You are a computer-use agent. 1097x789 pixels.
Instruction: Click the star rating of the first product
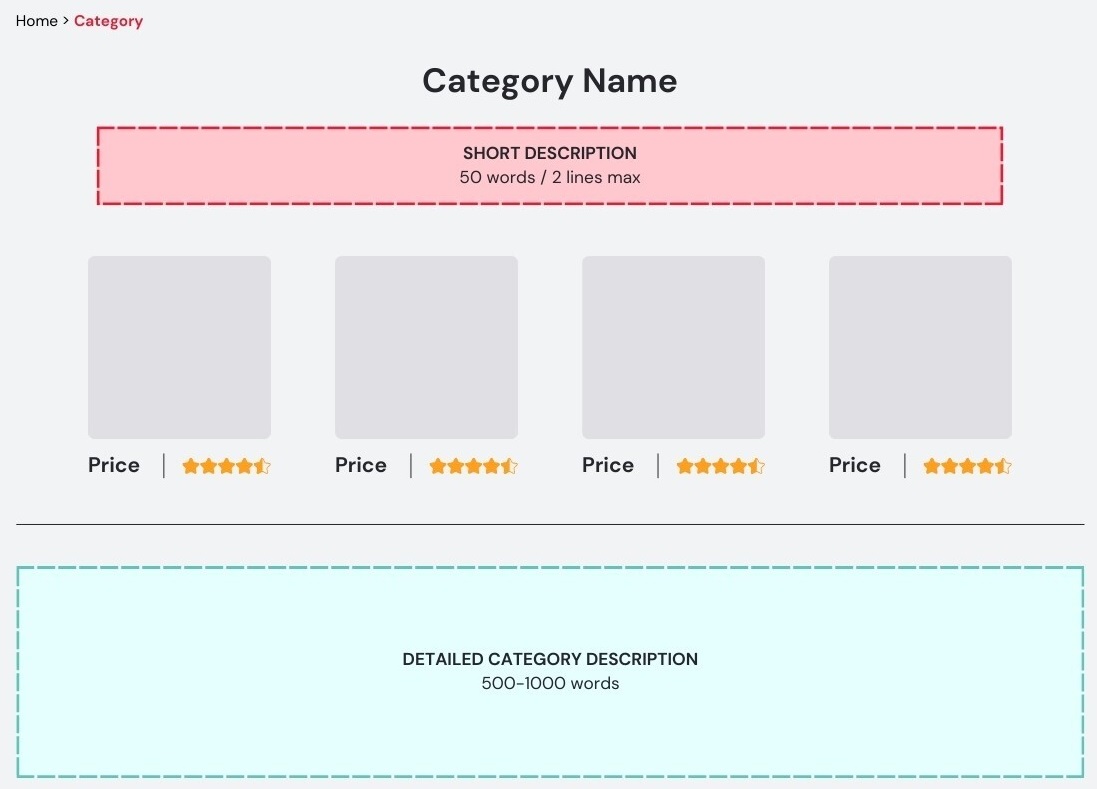pyautogui.click(x=226, y=466)
